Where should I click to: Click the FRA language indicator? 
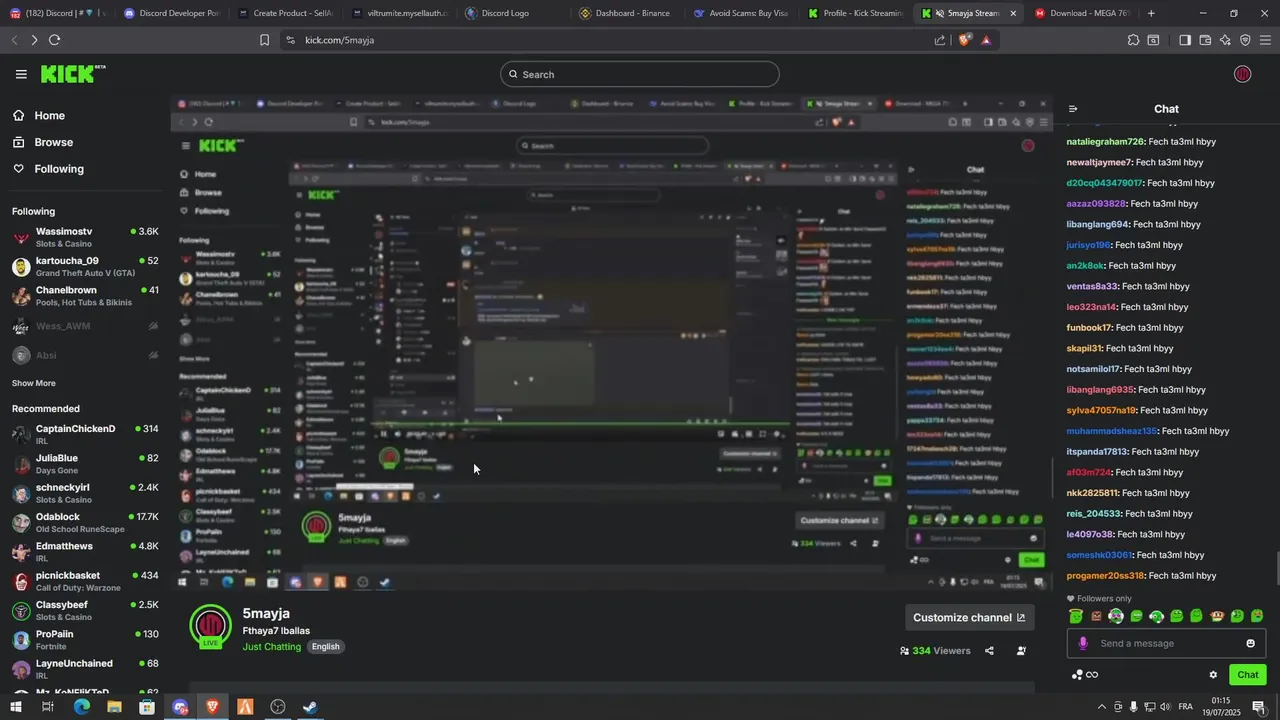pos(1186,707)
